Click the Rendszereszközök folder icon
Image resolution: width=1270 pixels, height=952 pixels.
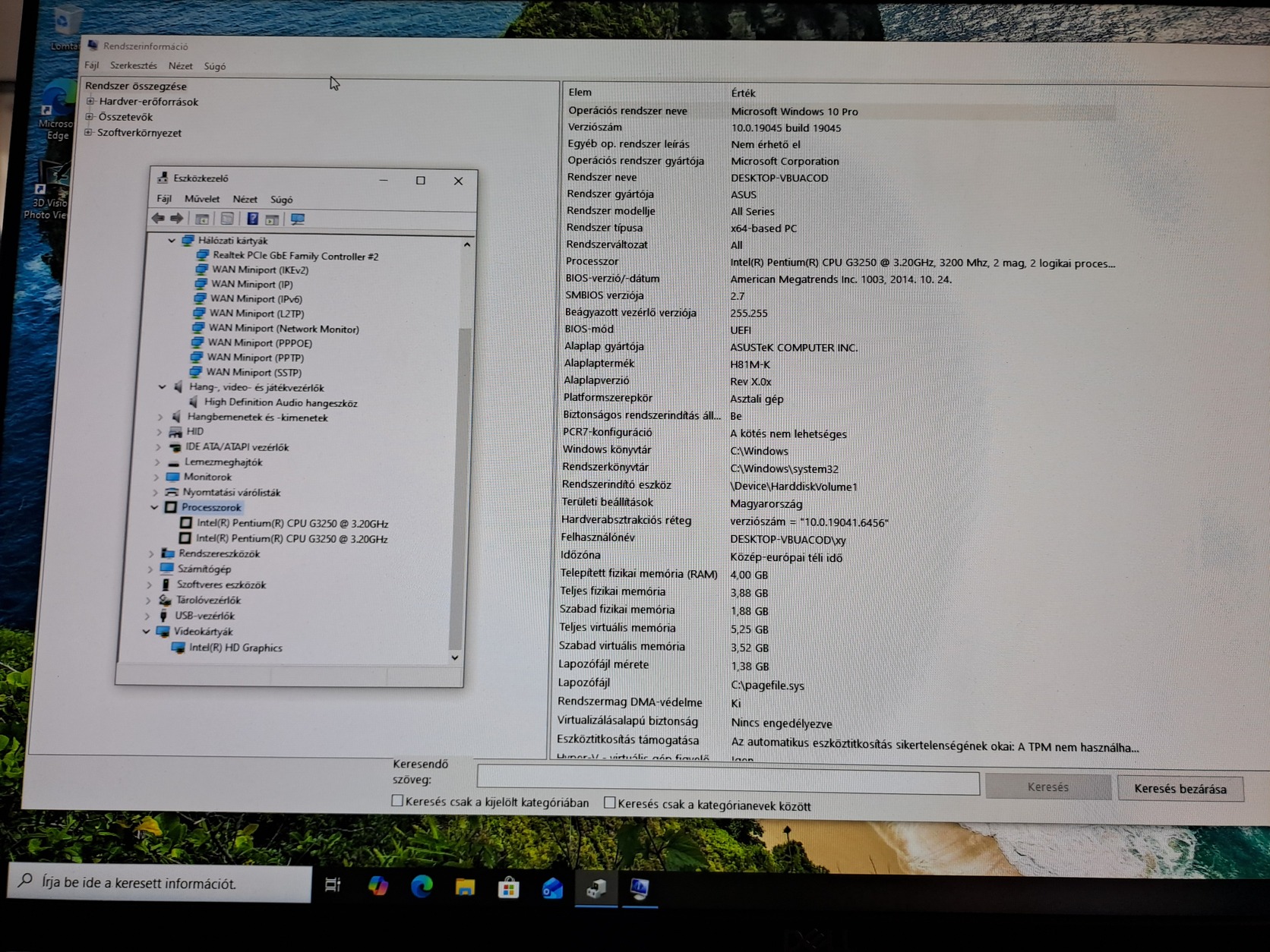pos(169,553)
